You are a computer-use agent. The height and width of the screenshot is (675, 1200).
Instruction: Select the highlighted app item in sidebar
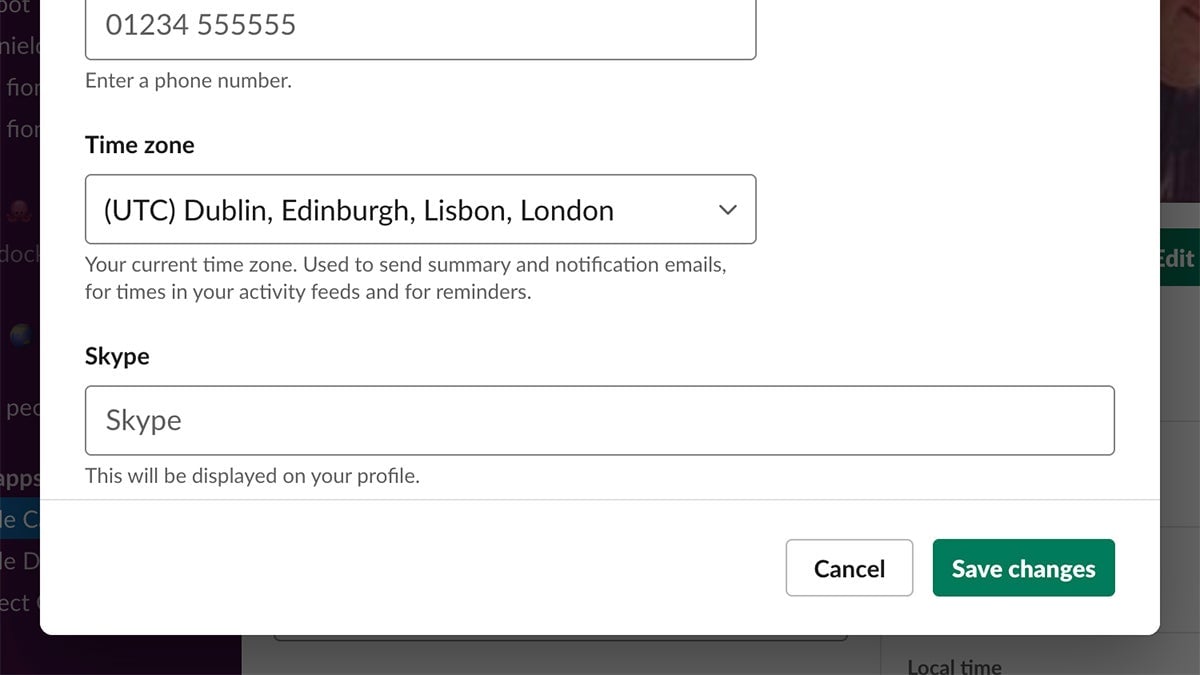pyautogui.click(x=20, y=519)
